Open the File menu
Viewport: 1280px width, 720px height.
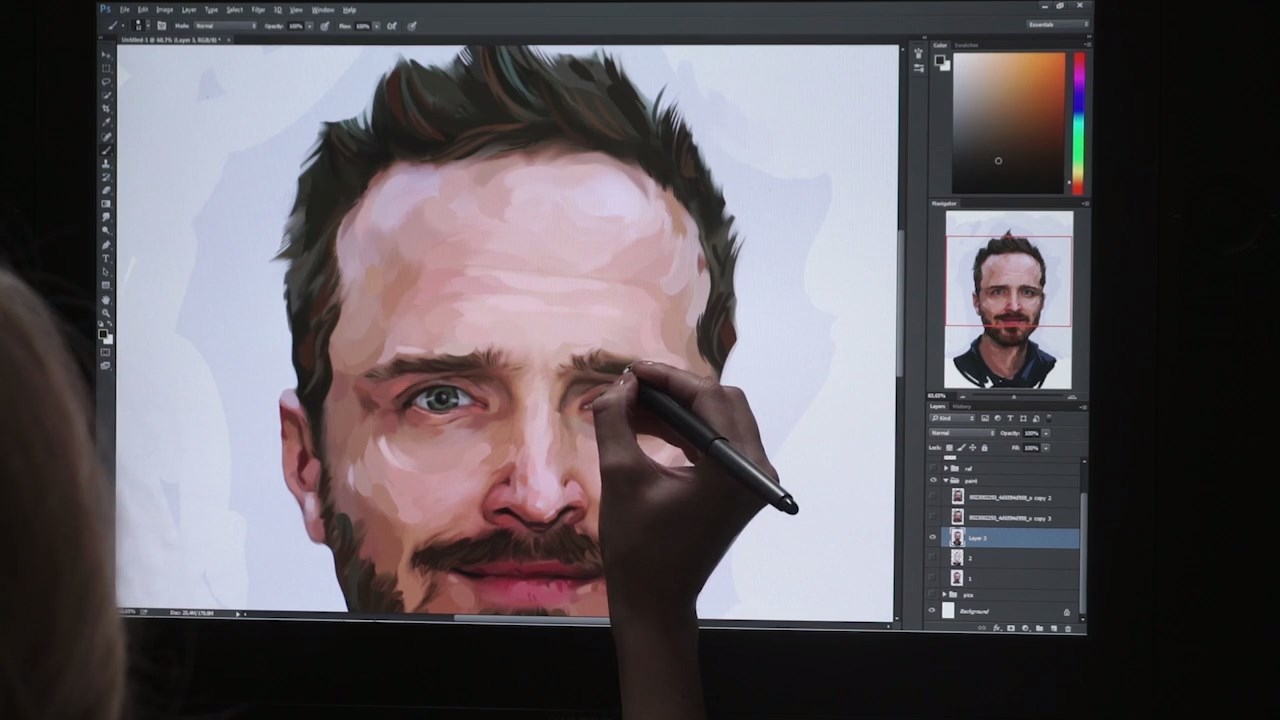(125, 10)
